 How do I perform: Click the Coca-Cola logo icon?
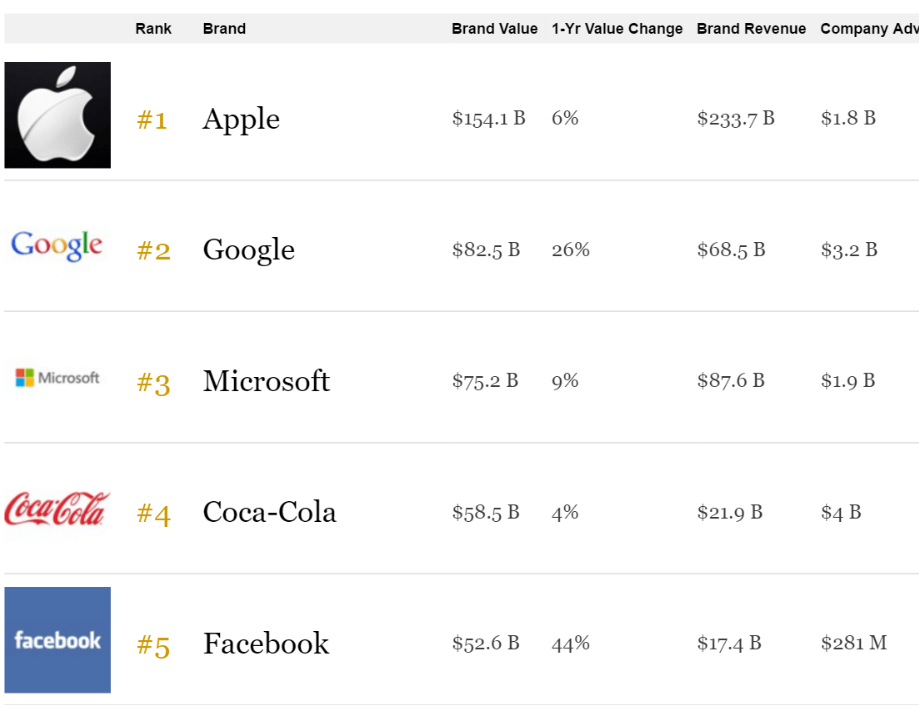(57, 510)
